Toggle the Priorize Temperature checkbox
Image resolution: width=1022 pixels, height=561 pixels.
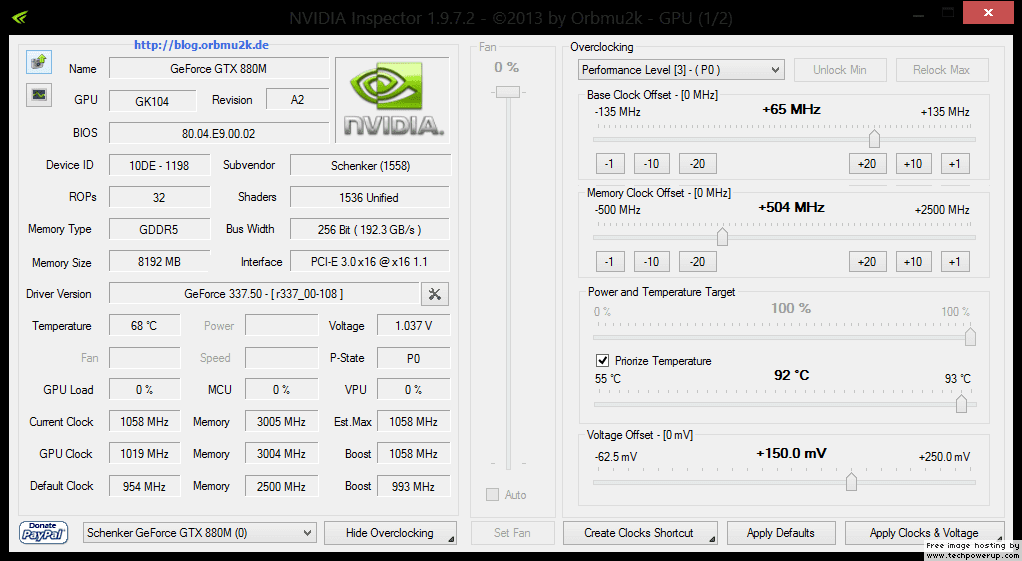click(602, 360)
